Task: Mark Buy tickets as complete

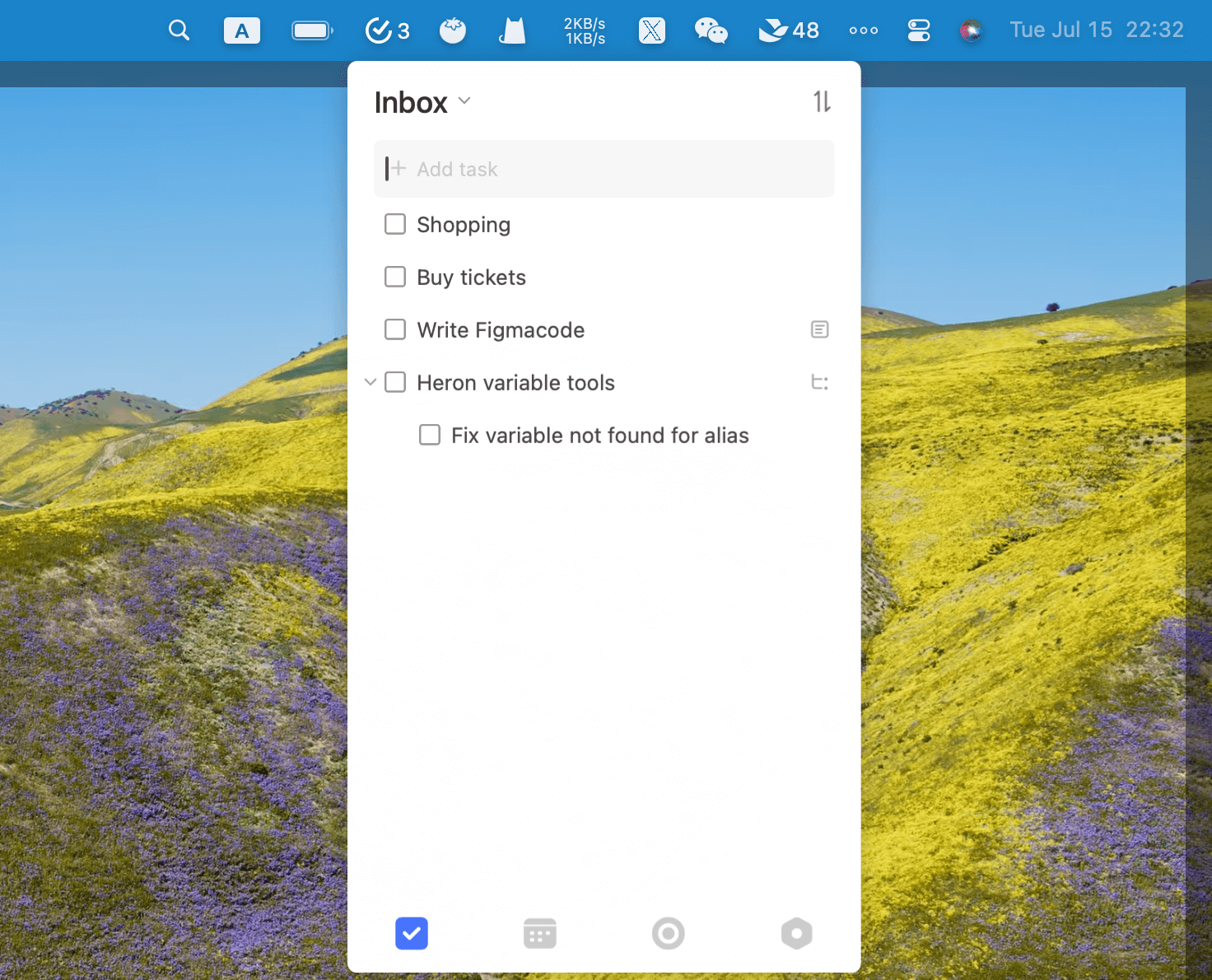Action: coord(395,278)
